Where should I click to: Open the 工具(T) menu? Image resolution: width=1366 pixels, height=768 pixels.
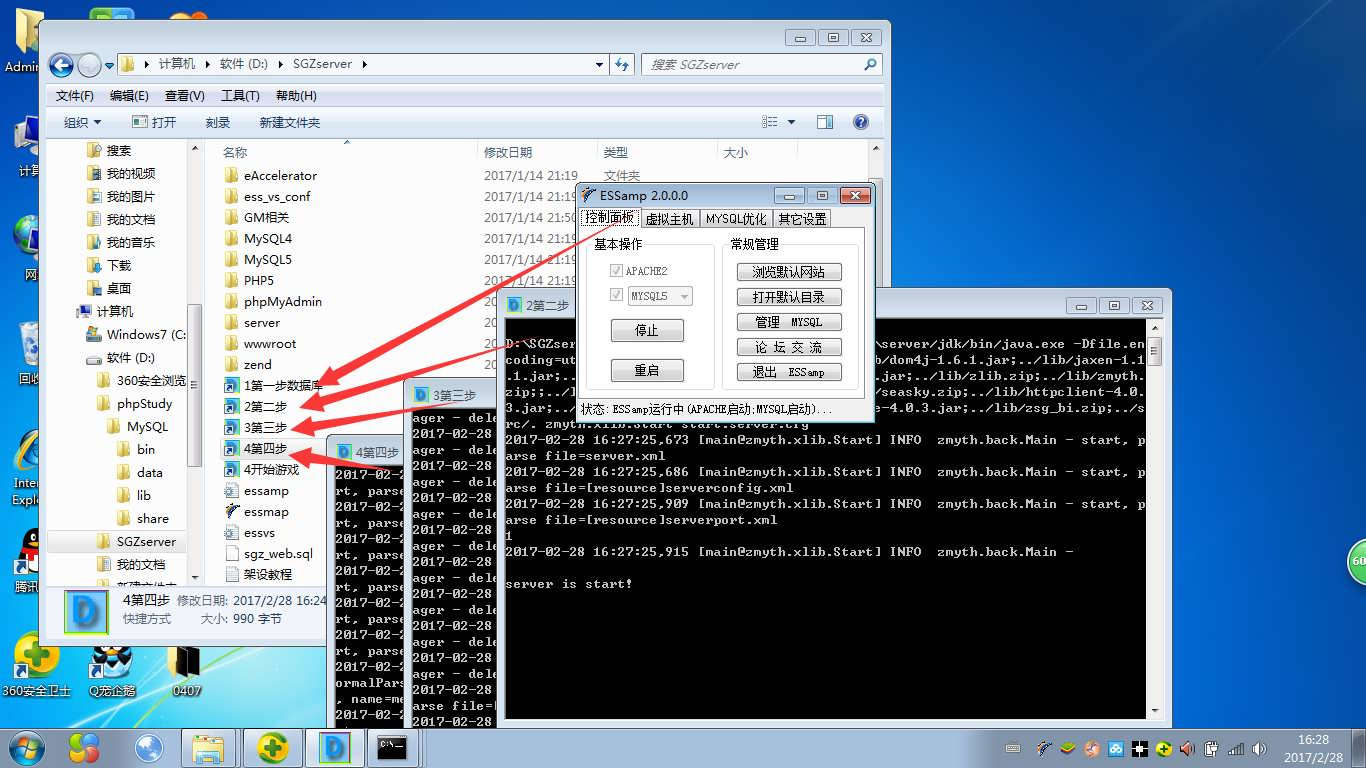[x=239, y=96]
